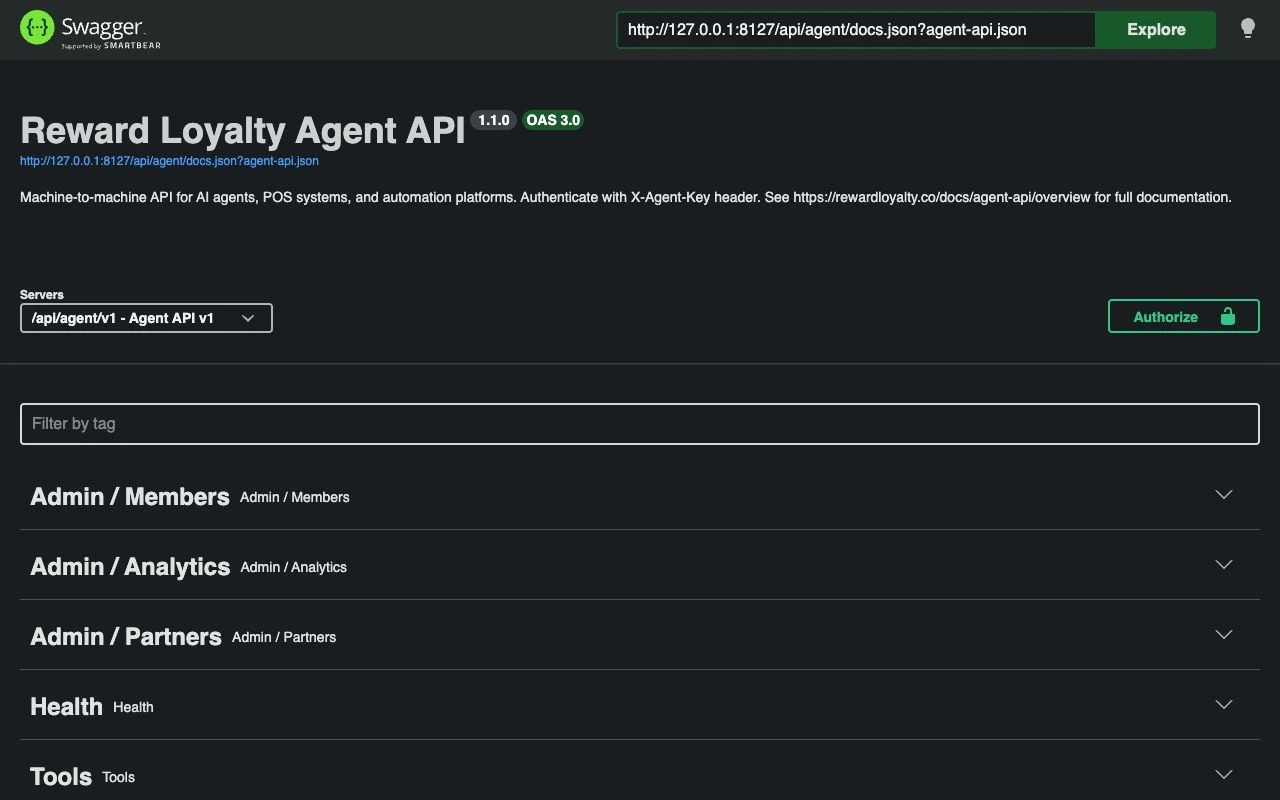This screenshot has width=1280, height=800.
Task: Click the Admin / Partners heading
Action: coord(126,637)
